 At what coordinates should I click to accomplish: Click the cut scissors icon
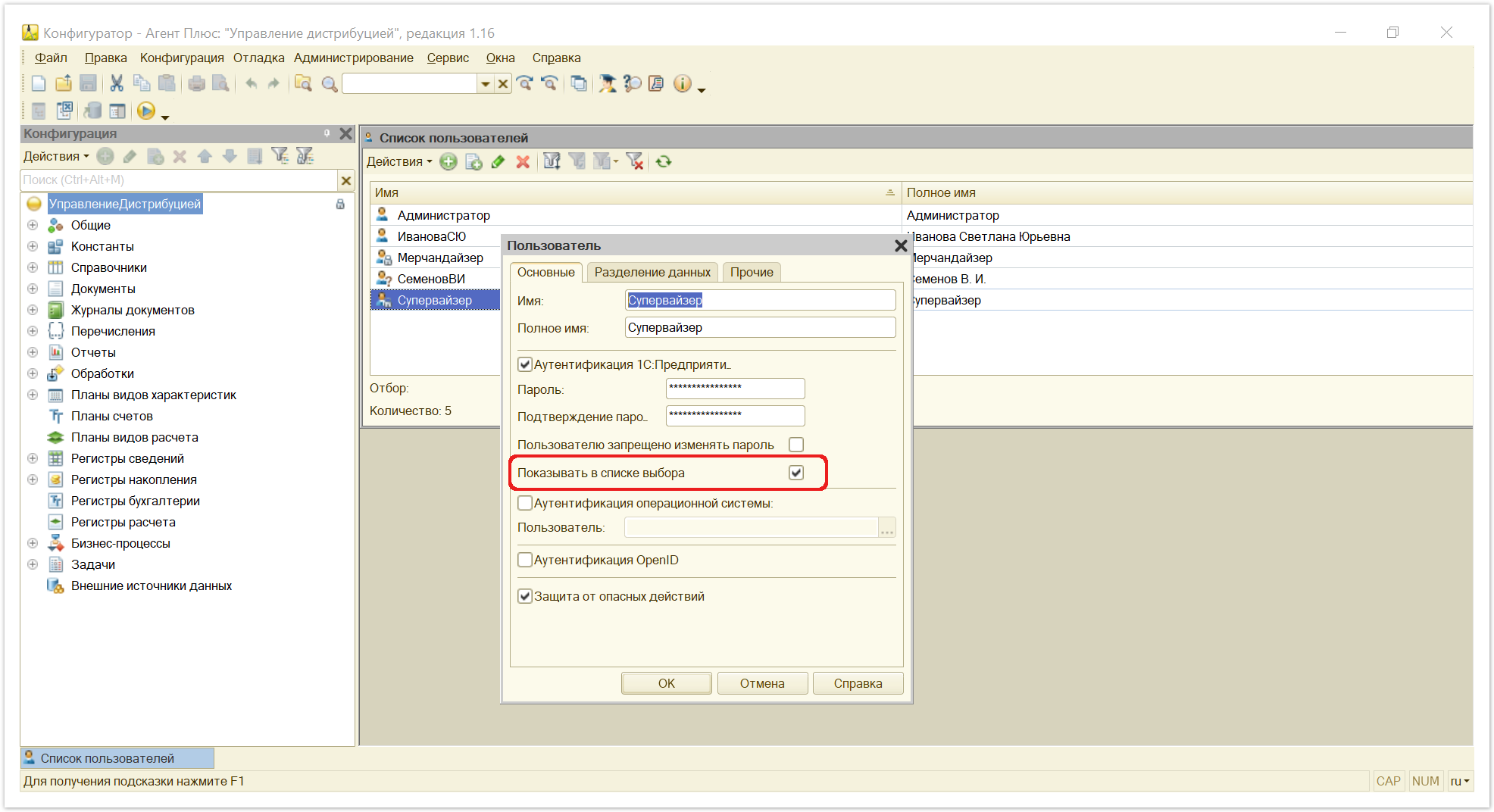117,83
